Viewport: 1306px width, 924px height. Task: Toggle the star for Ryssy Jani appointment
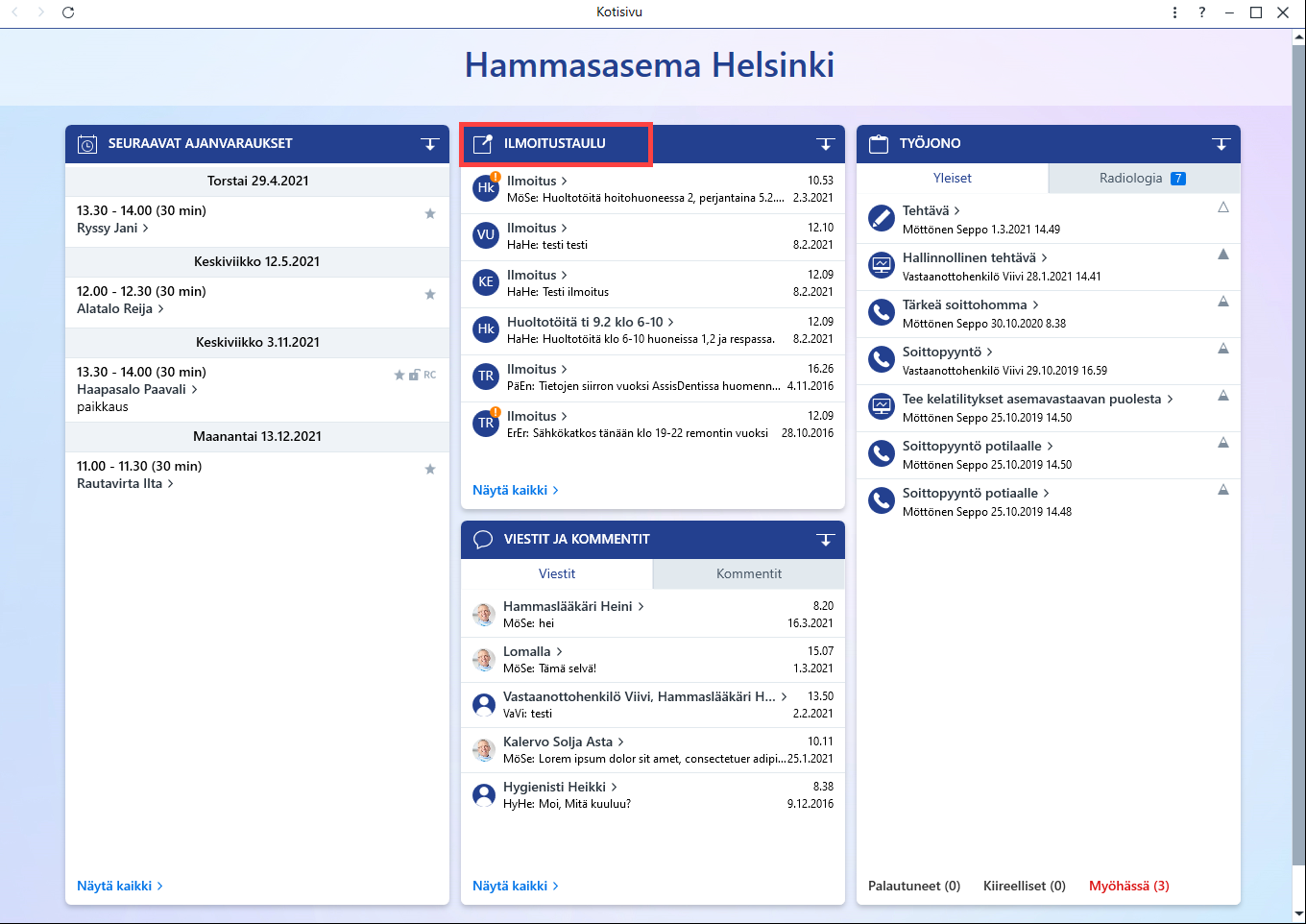pos(430,213)
